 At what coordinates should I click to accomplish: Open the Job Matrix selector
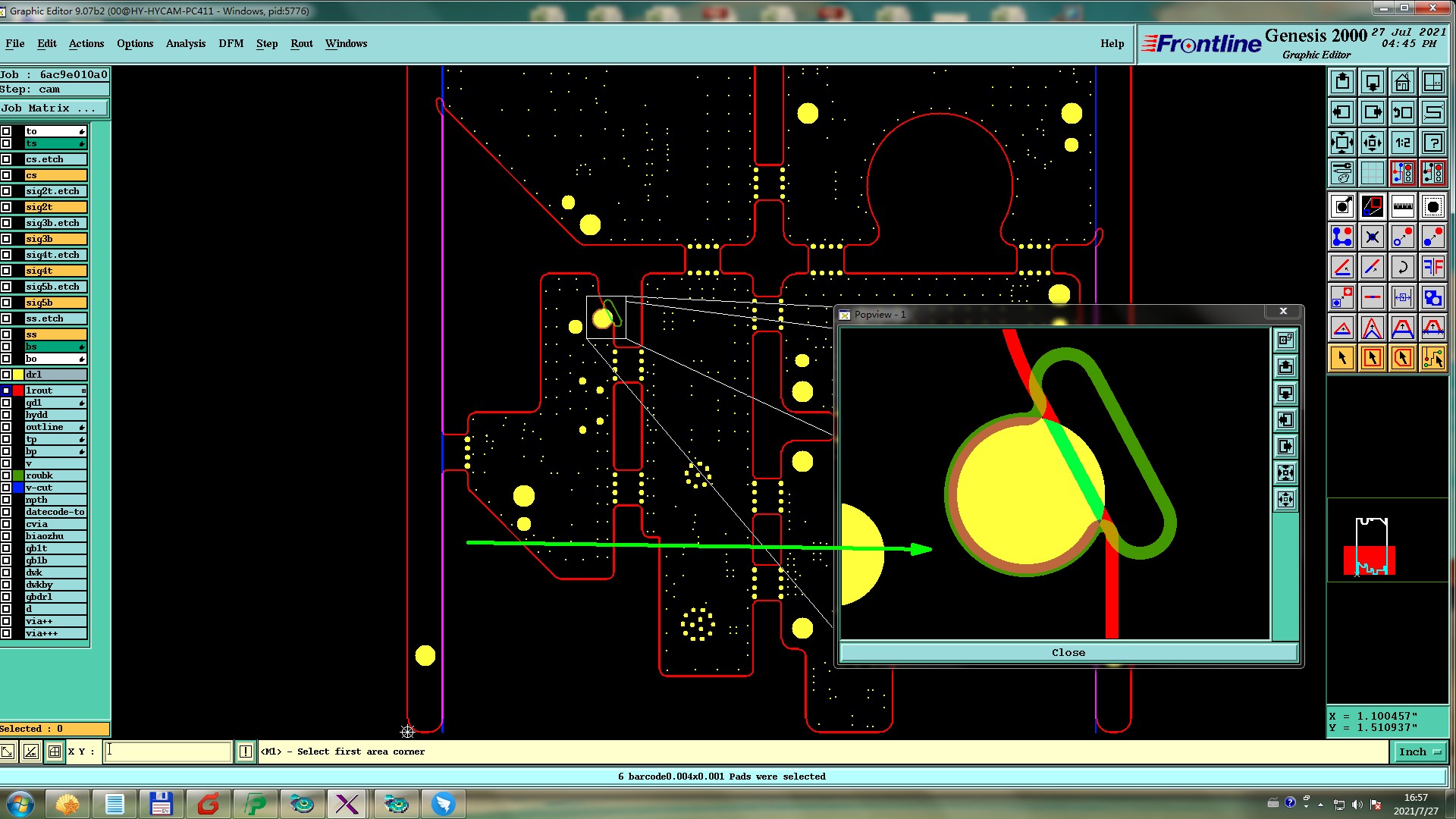click(x=53, y=108)
